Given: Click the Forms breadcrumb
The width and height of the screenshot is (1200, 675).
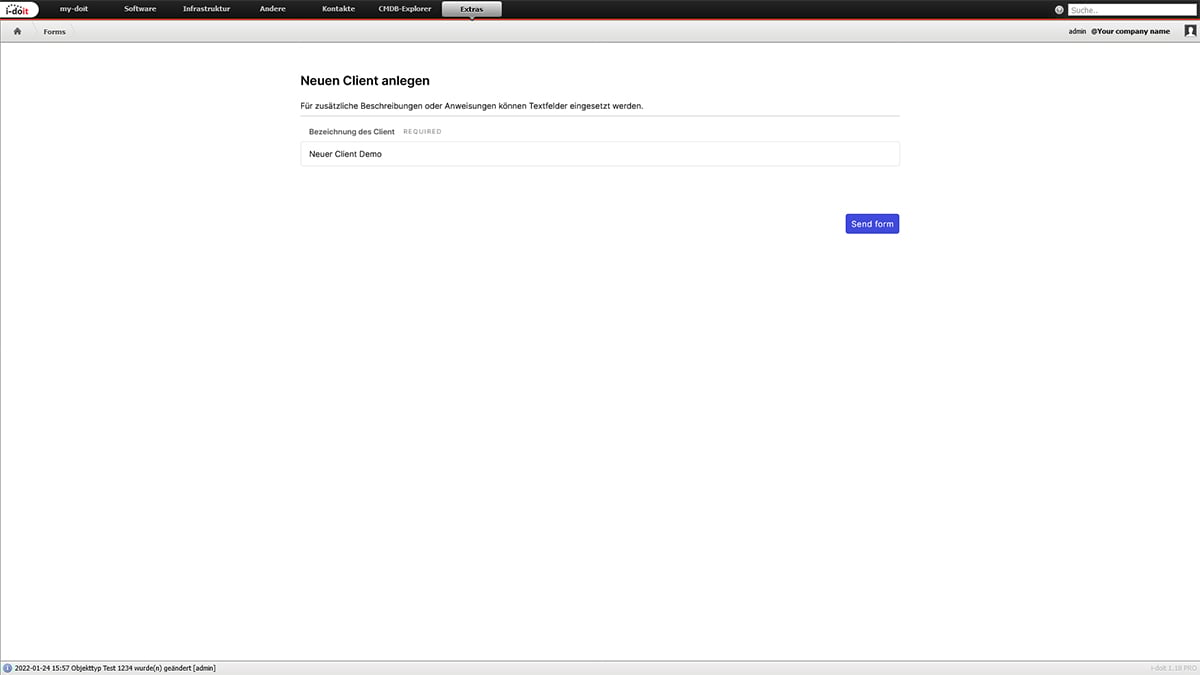Looking at the screenshot, I should (x=54, y=32).
